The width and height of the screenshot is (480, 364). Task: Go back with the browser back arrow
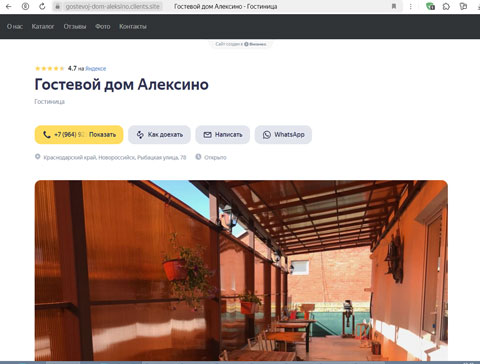coord(9,6)
